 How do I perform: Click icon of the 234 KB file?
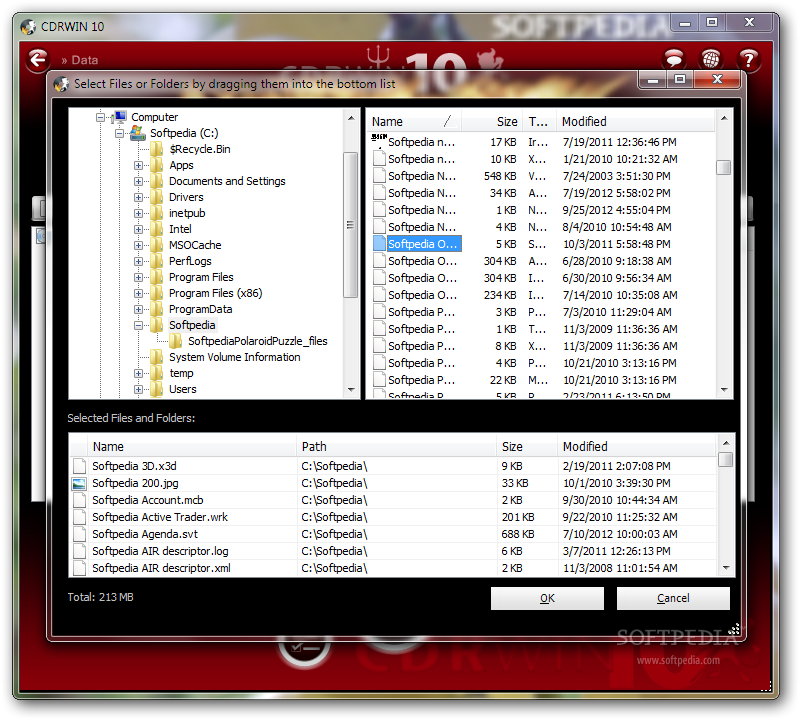379,295
